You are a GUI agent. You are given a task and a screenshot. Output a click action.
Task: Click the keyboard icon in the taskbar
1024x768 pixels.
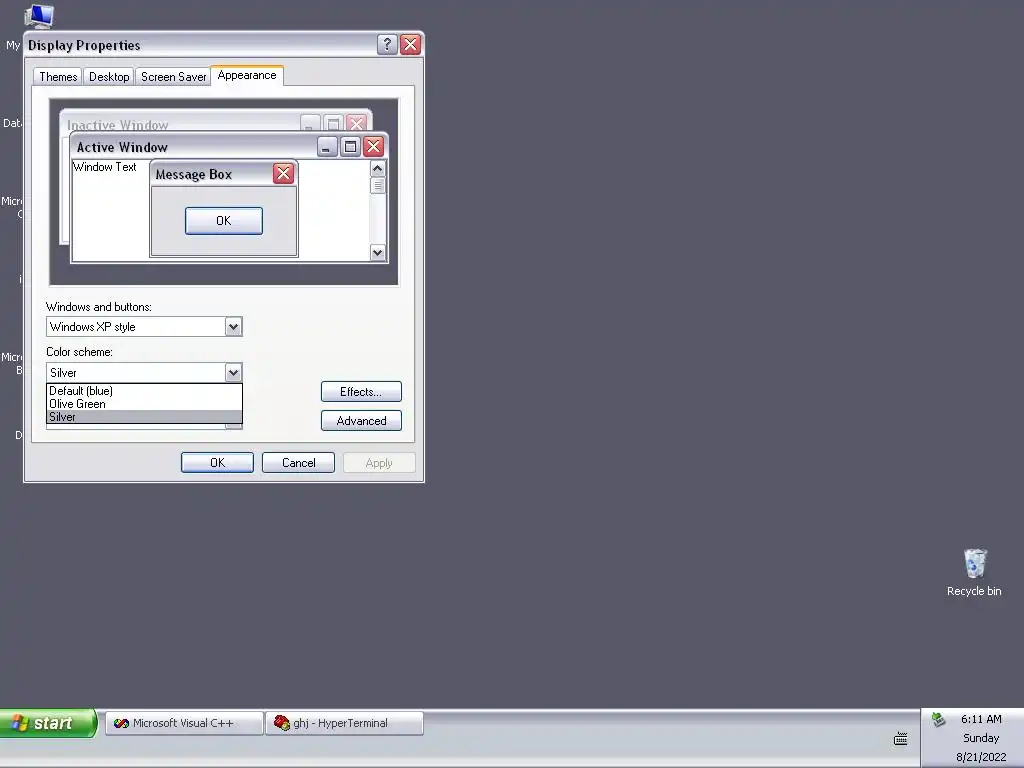(901, 739)
